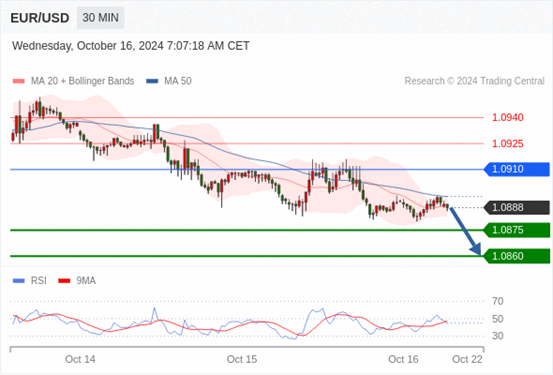Click the EUR/USD pair title
Viewport: 553px width, 375px height.
point(40,18)
